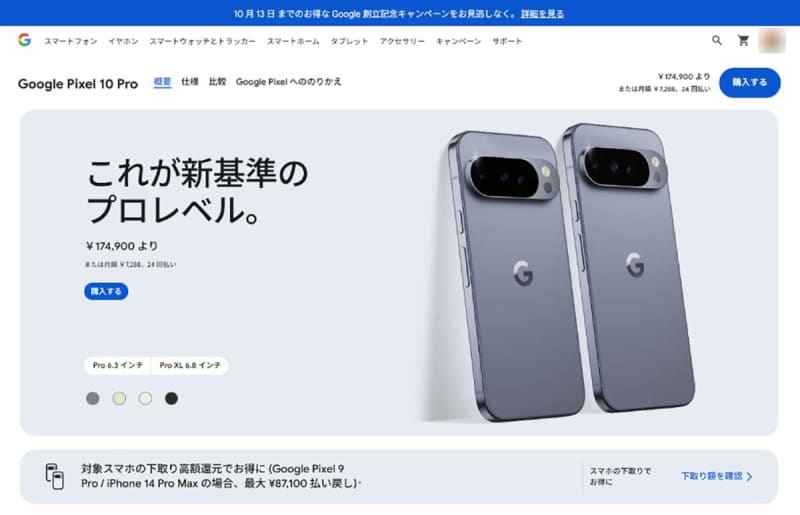The width and height of the screenshot is (800, 515).
Task: Click the chevron next to 下取り額を確認
Action: point(749,477)
